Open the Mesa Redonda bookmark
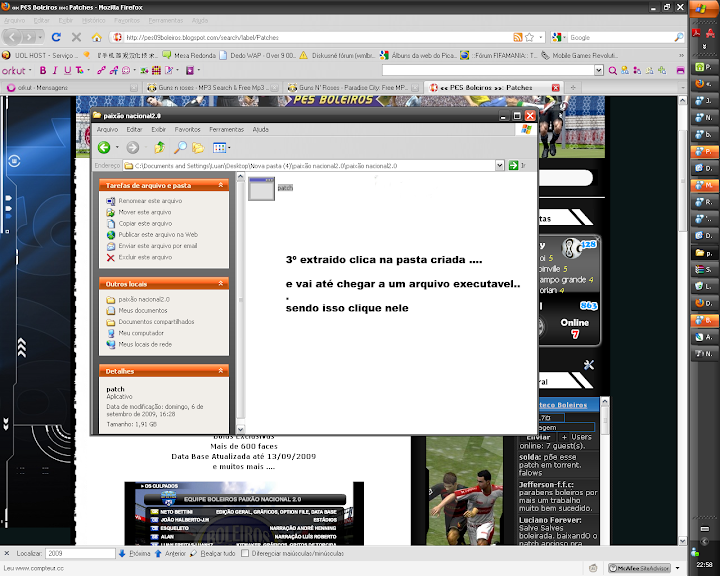 190,56
